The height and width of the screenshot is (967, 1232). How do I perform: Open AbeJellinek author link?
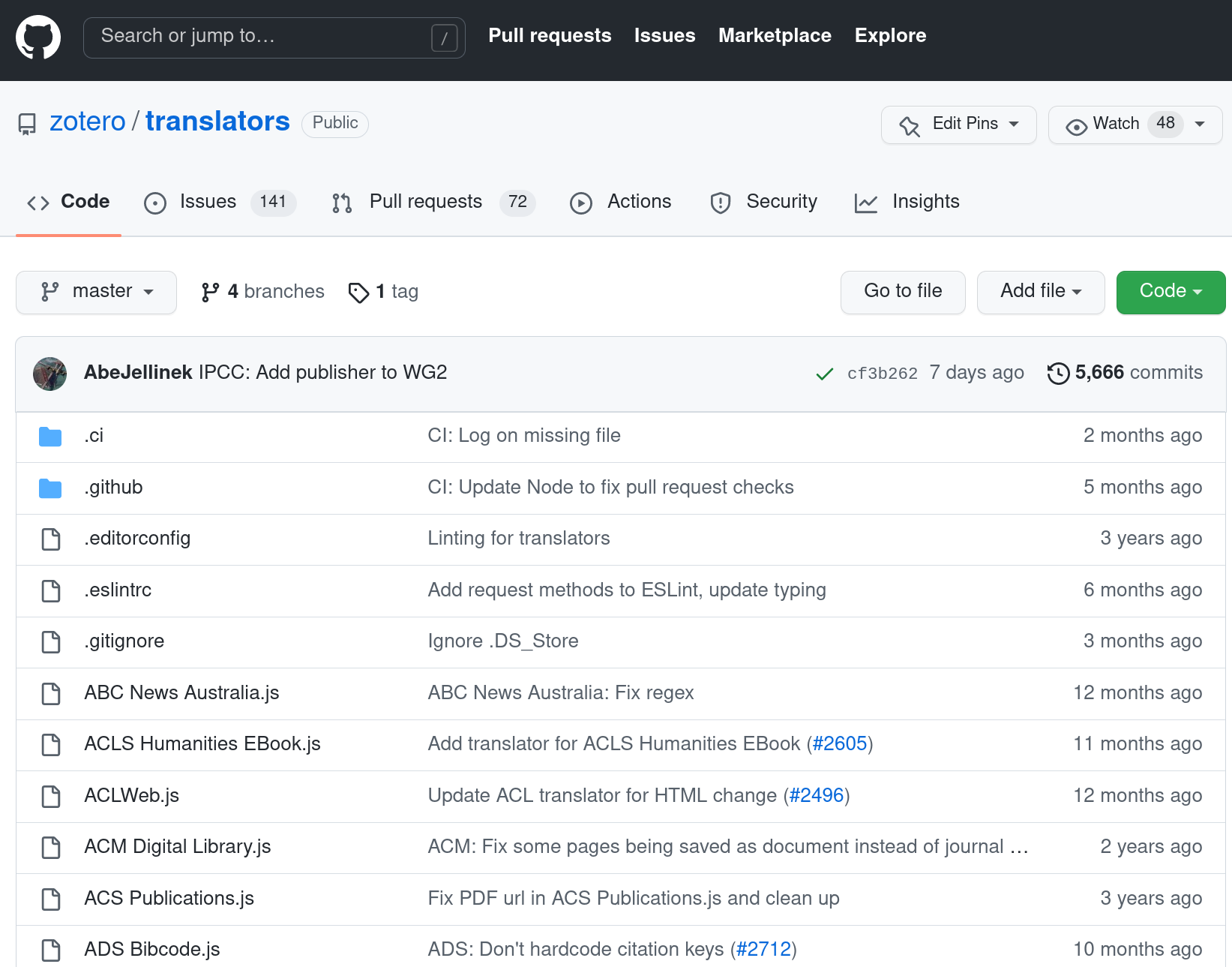pos(138,373)
